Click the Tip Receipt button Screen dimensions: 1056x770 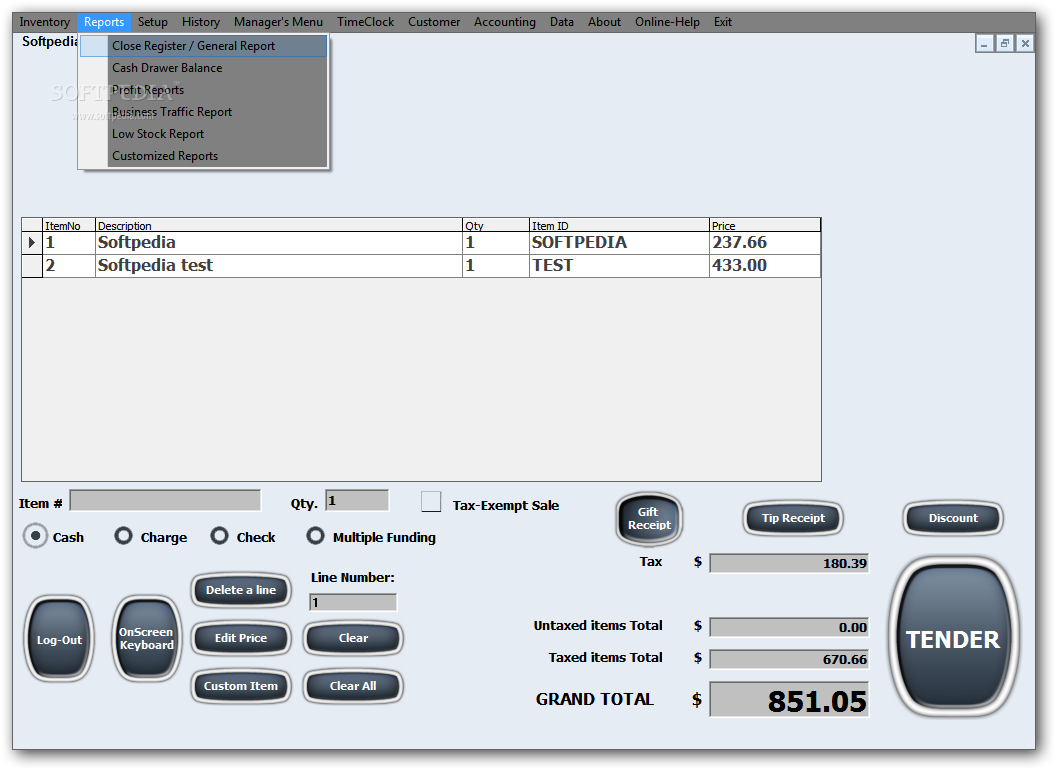(x=793, y=518)
